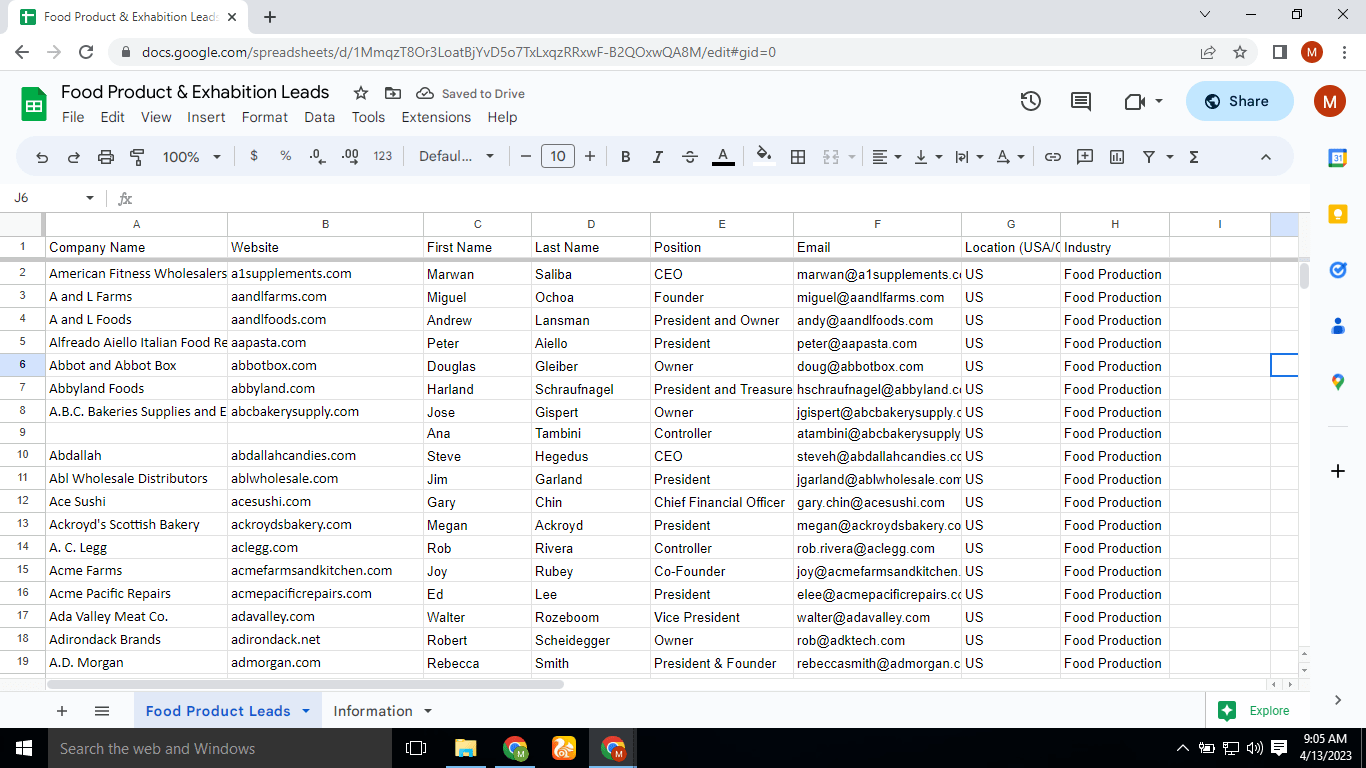Click the Insert comment icon
Viewport: 1366px width, 768px height.
(x=1085, y=157)
